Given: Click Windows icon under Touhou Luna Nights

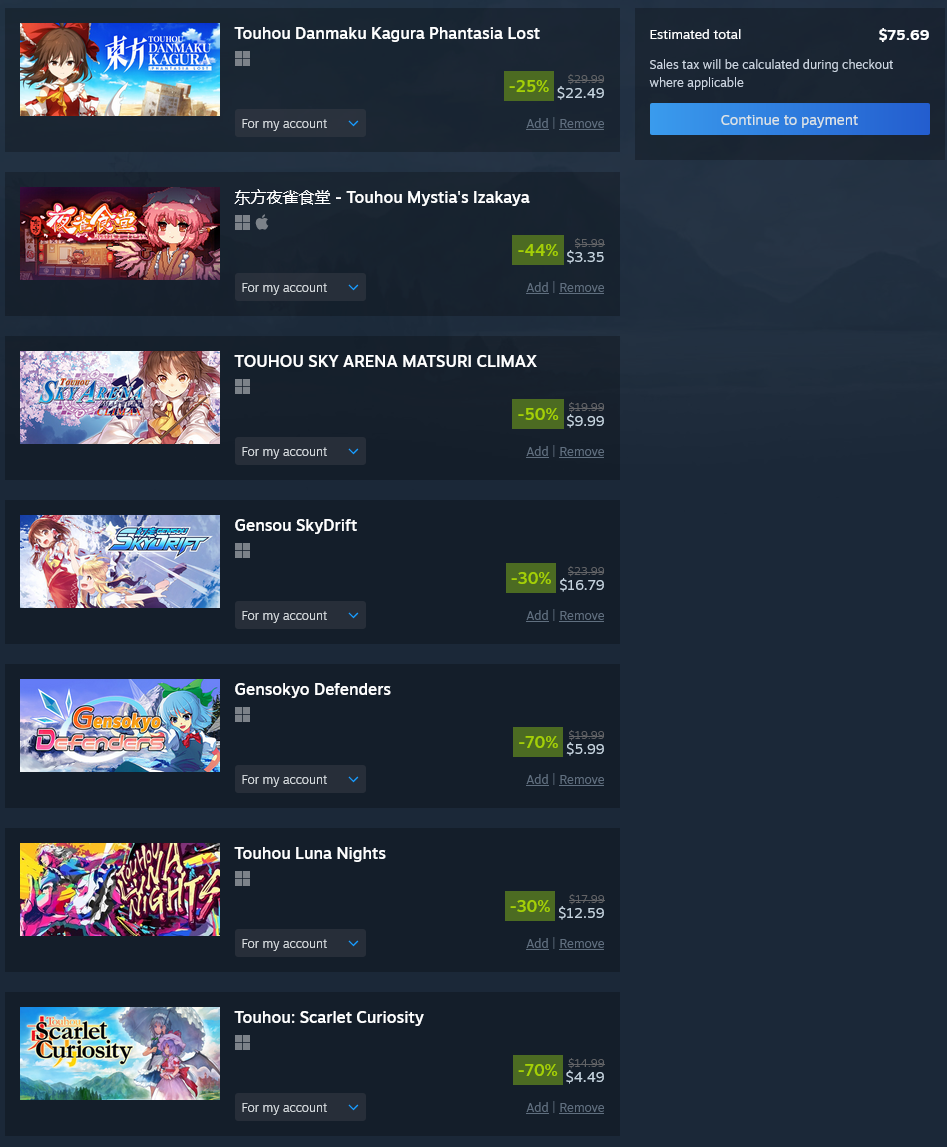Looking at the screenshot, I should [x=243, y=878].
